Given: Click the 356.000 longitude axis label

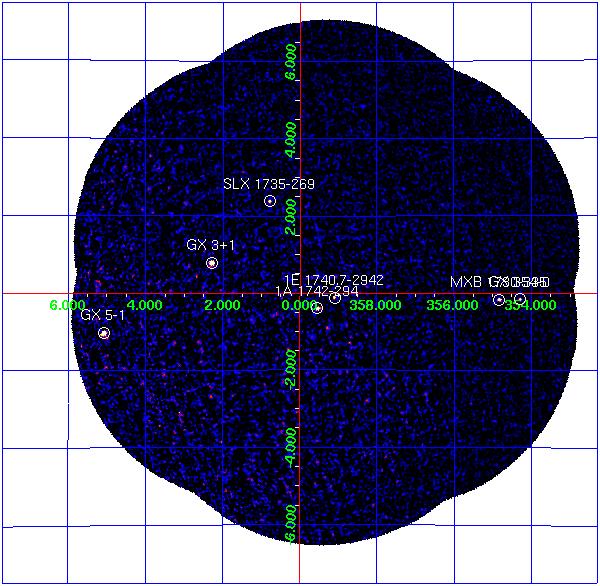Looking at the screenshot, I should click(x=453, y=305).
